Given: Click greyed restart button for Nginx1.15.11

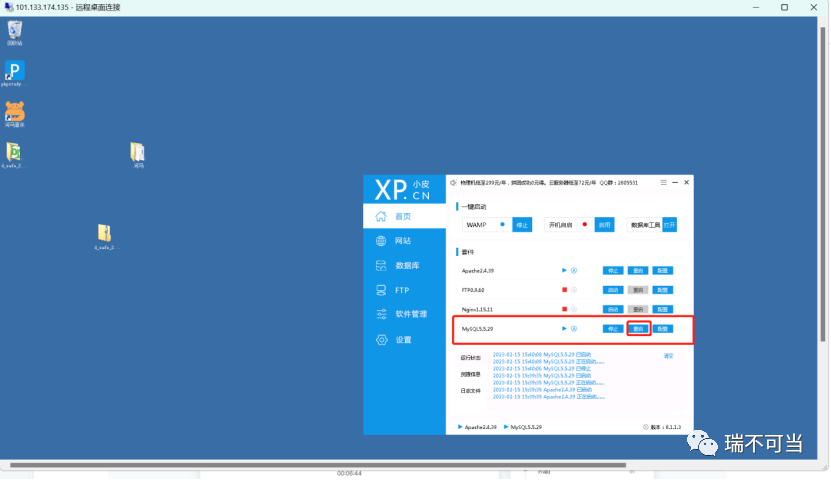Looking at the screenshot, I should pyautogui.click(x=638, y=309).
